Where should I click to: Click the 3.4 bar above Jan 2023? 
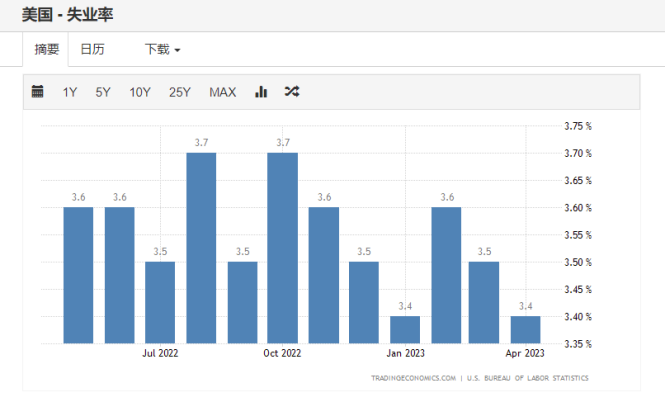point(405,329)
